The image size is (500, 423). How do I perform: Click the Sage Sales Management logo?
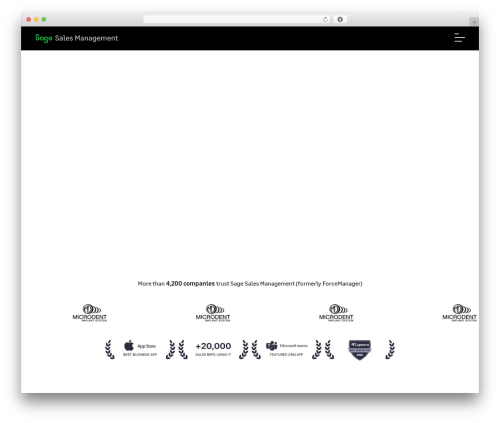(x=76, y=38)
